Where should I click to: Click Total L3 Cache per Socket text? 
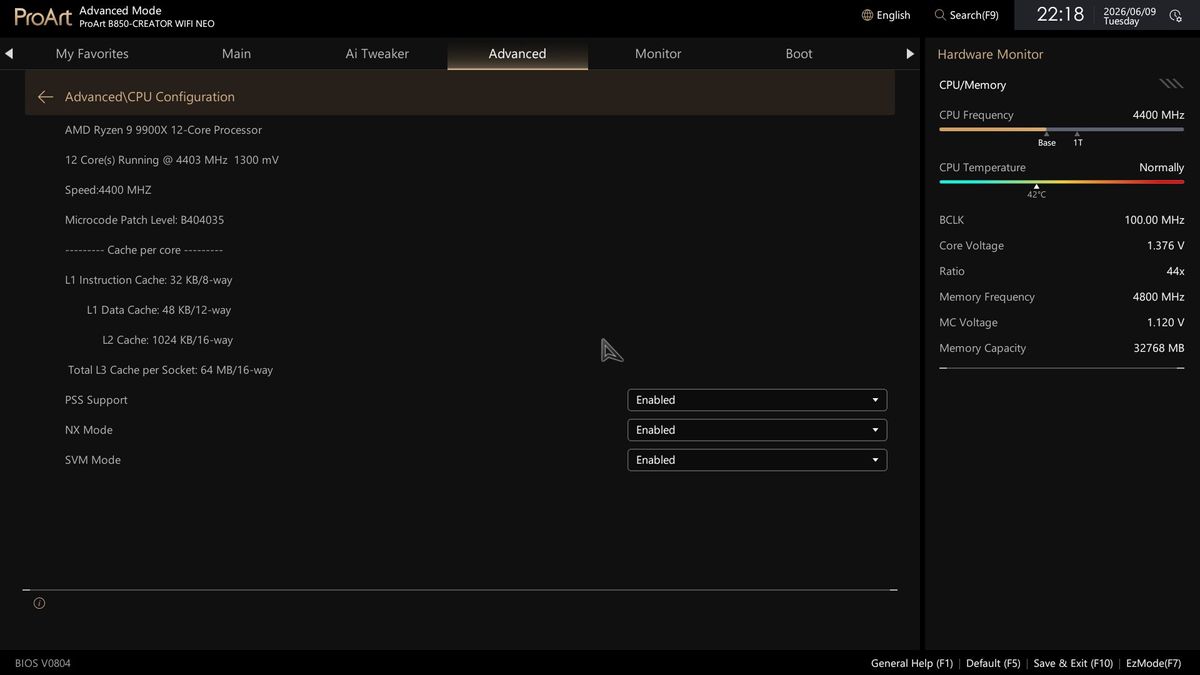point(170,370)
